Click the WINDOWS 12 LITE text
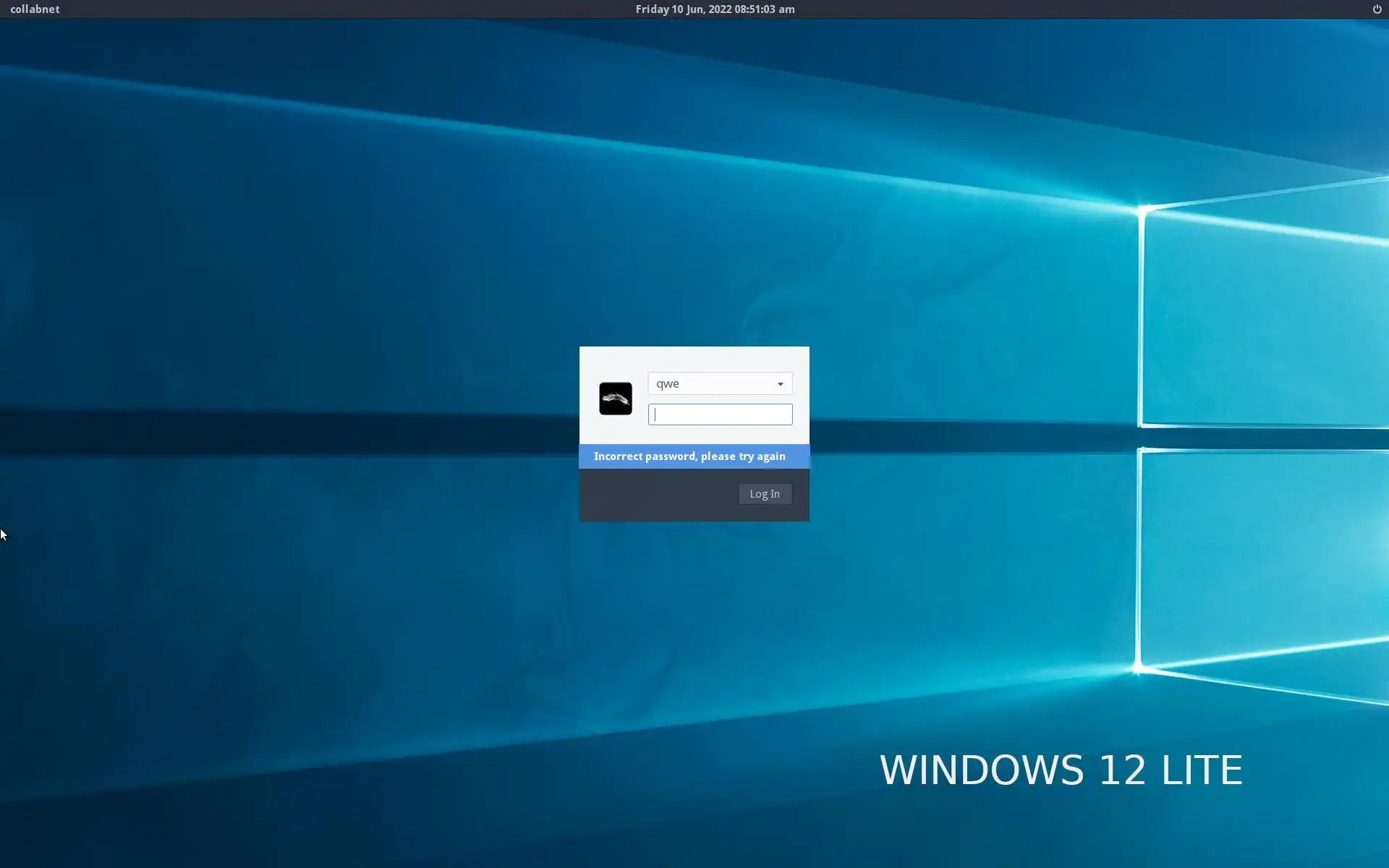Image resolution: width=1389 pixels, height=868 pixels. click(x=1060, y=770)
